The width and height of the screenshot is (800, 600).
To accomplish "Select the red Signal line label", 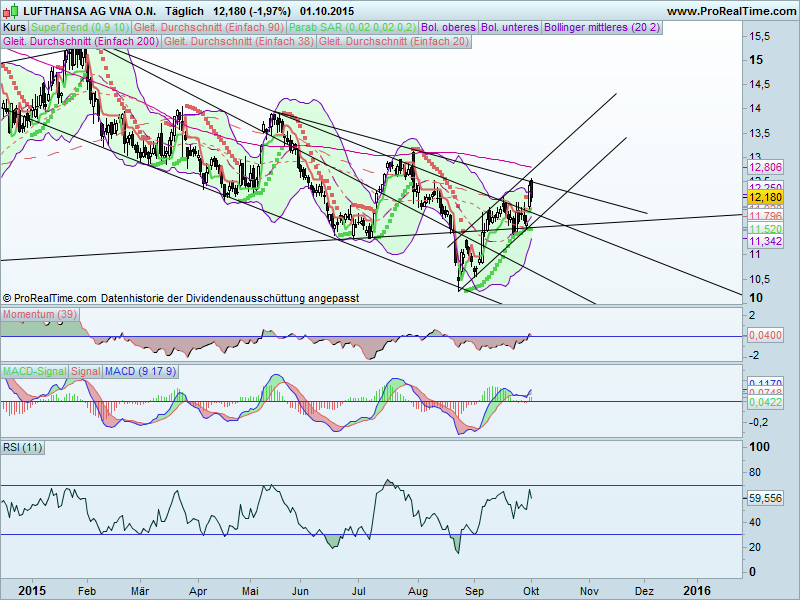I will 86,371.
